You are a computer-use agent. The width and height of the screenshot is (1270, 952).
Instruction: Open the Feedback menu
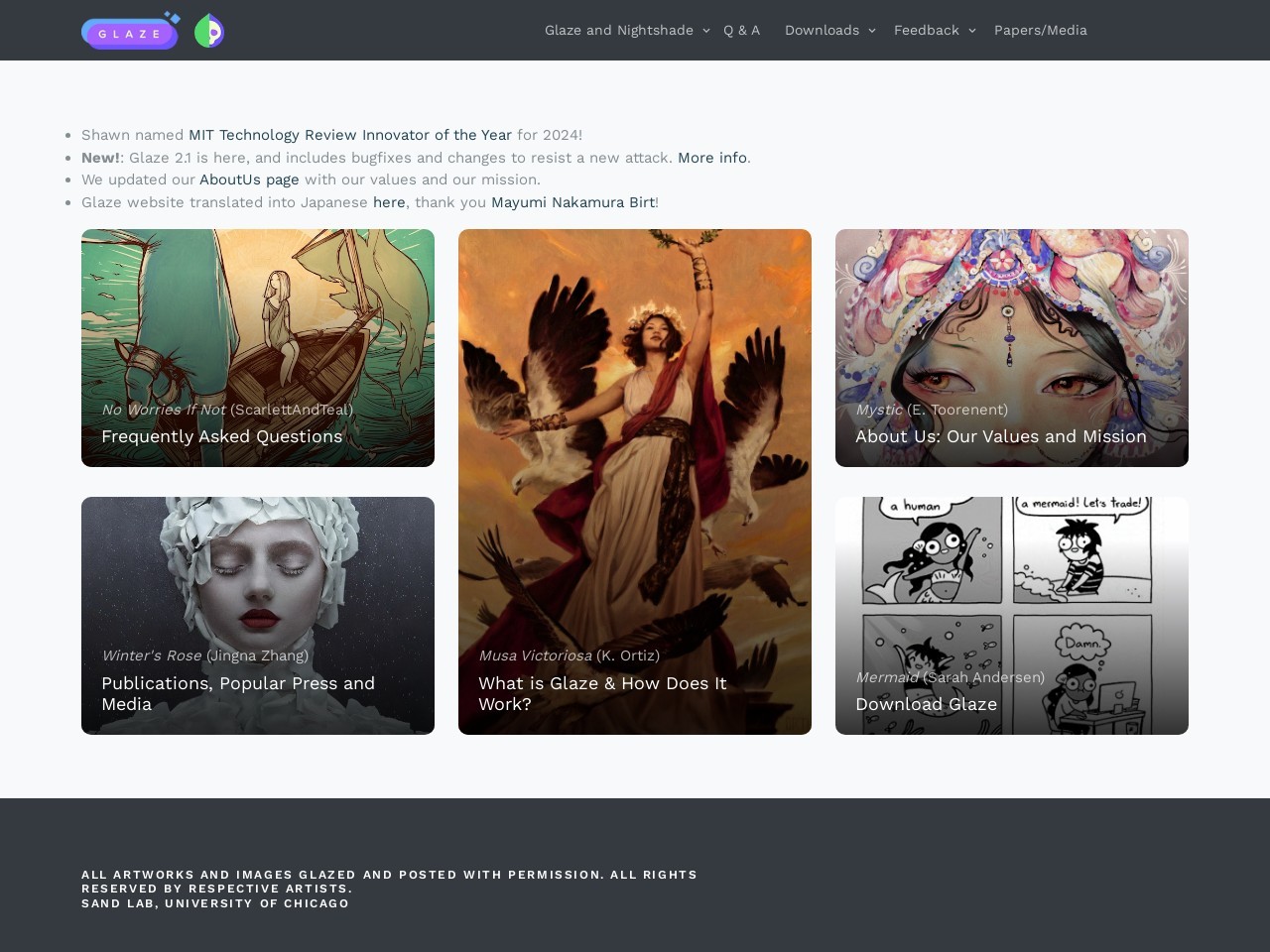point(927,31)
